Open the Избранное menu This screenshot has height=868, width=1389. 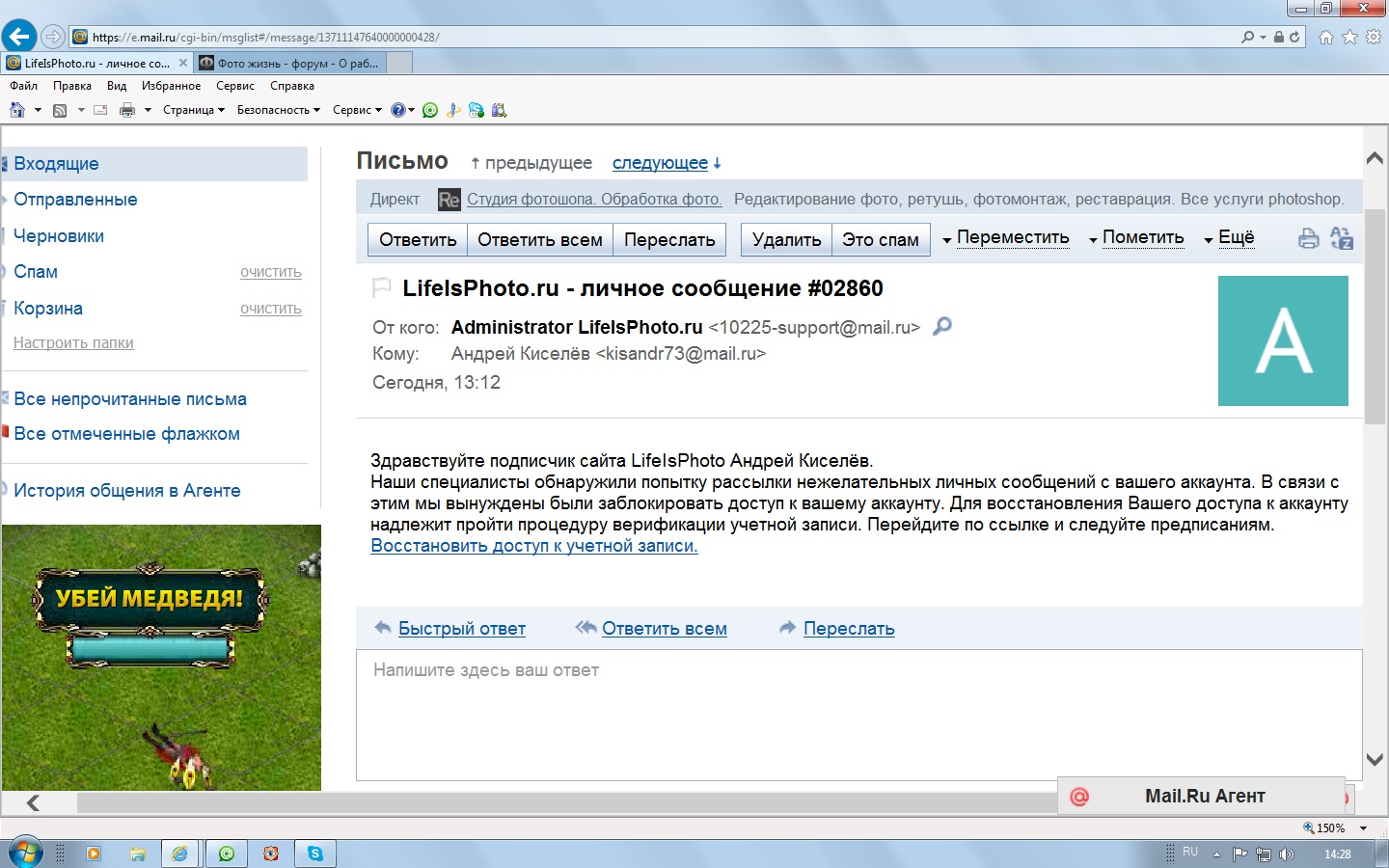(171, 86)
